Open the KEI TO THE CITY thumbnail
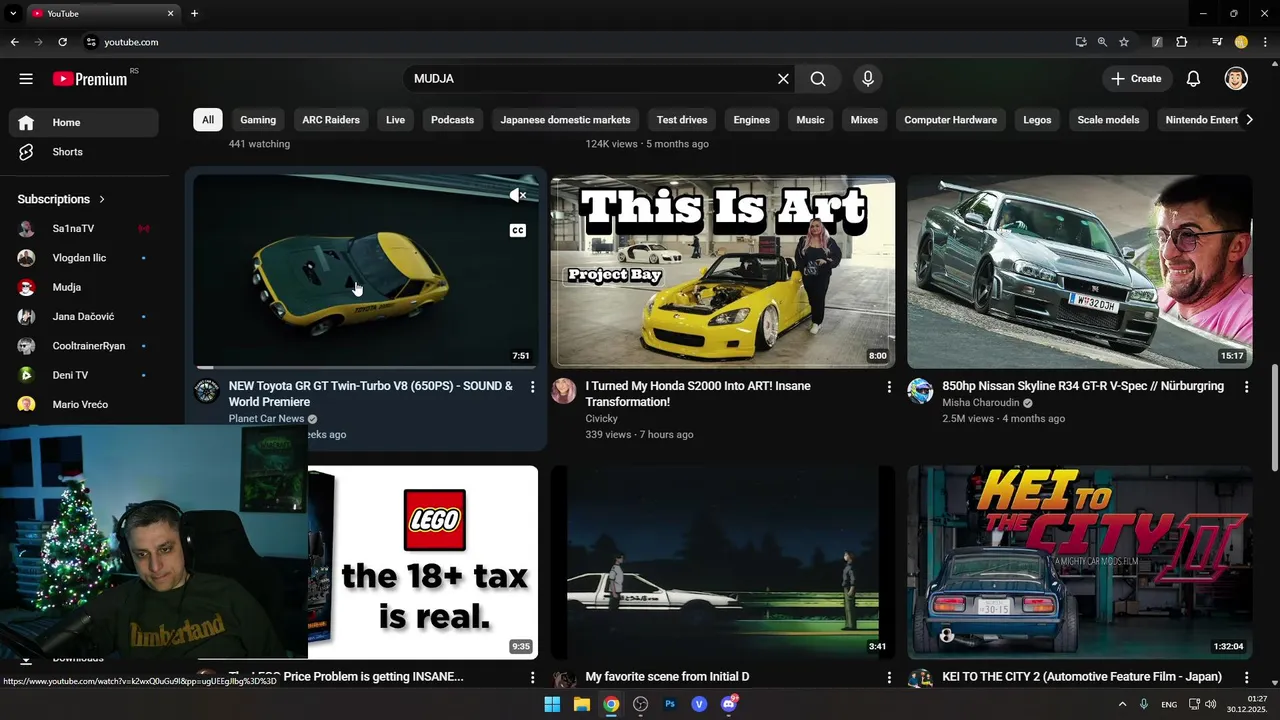 click(x=1080, y=562)
